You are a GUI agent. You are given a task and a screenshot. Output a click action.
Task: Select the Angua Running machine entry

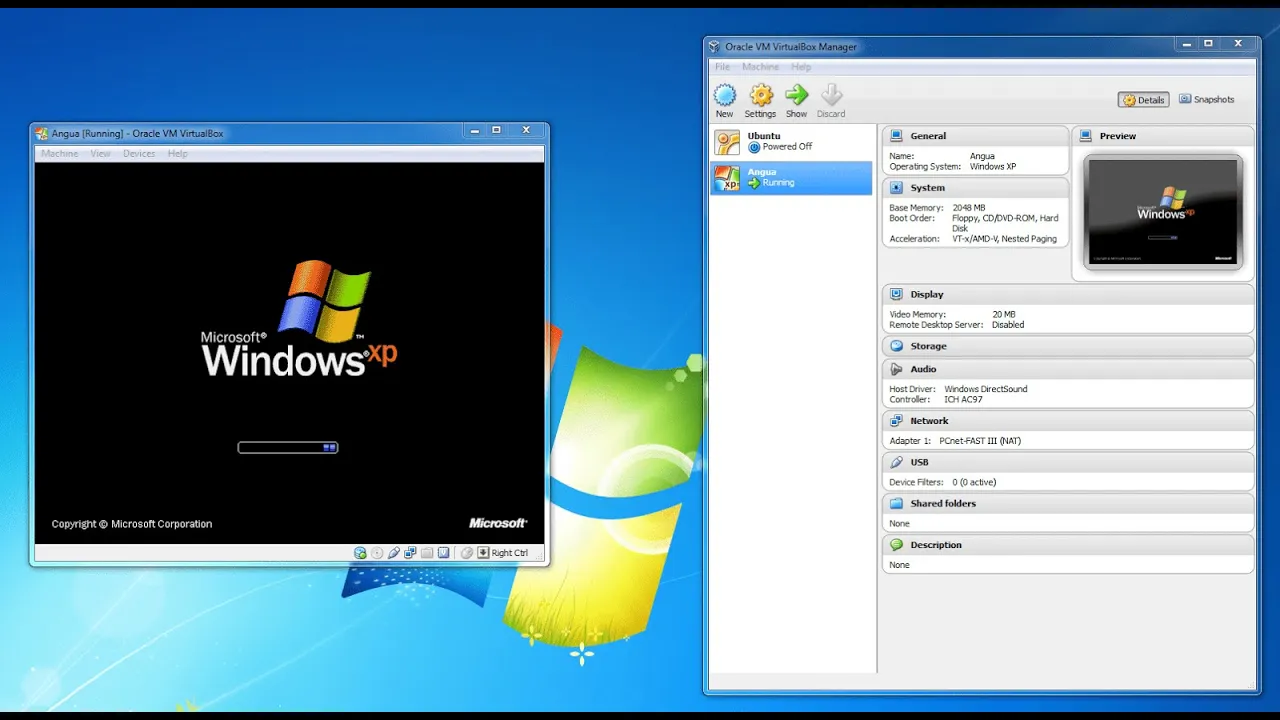[x=791, y=178]
